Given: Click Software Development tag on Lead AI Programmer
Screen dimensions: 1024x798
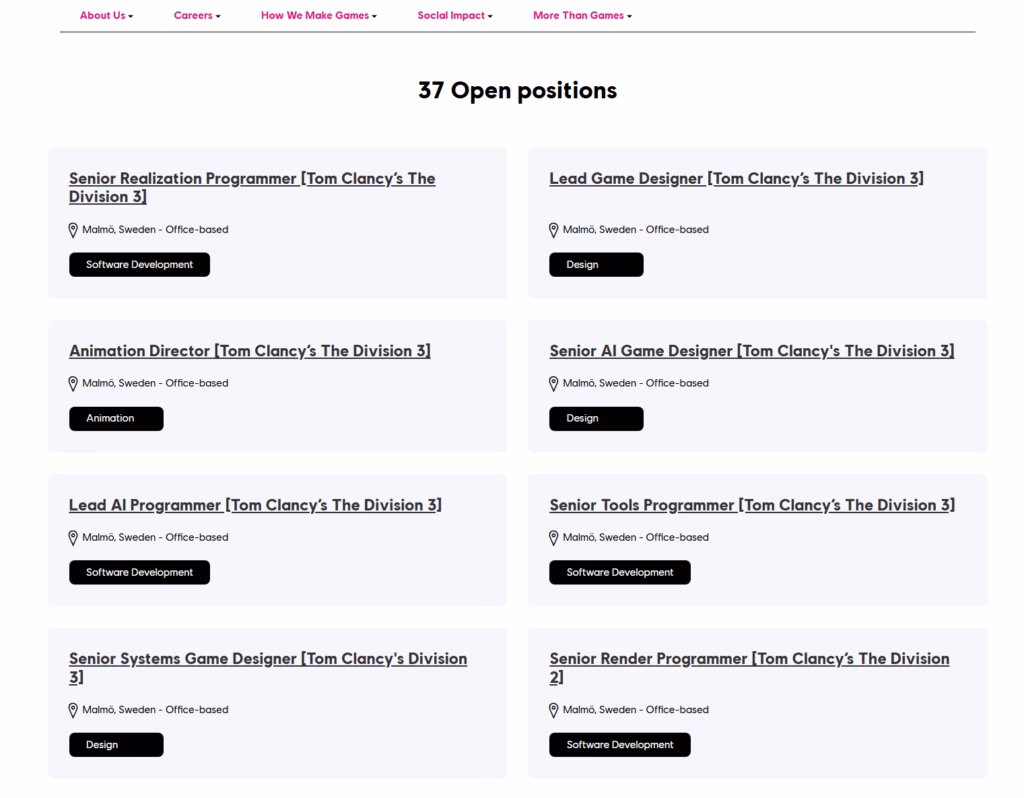Looking at the screenshot, I should 140,572.
